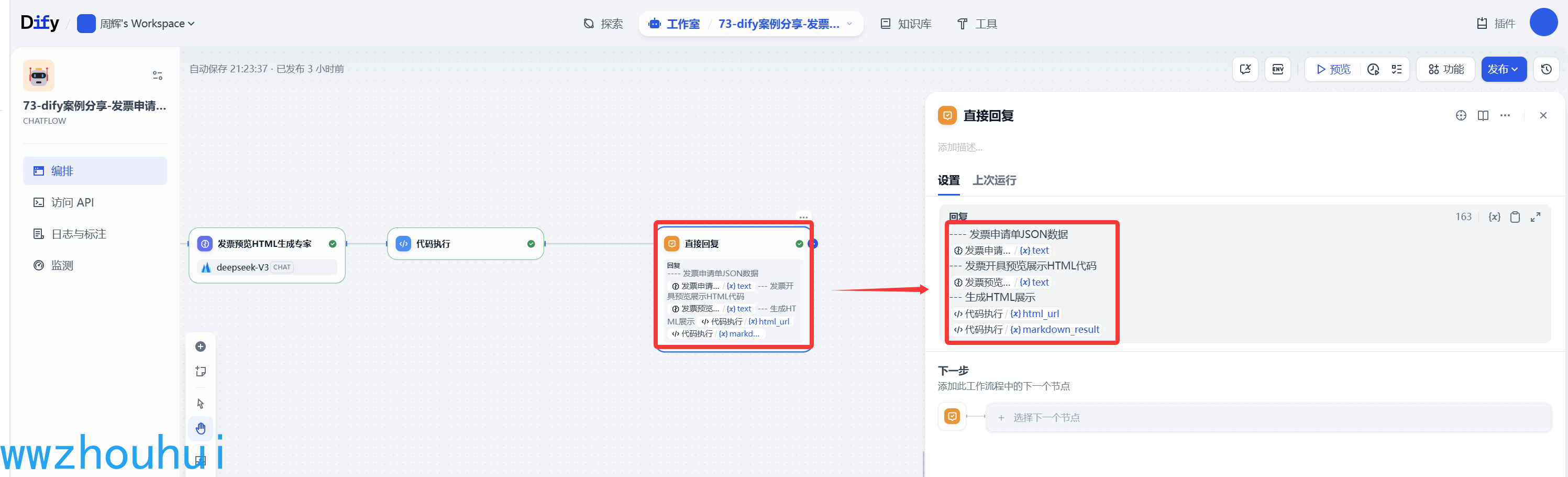Open the 监测 monitoring page
Image resolution: width=1568 pixels, height=477 pixels.
(95, 266)
